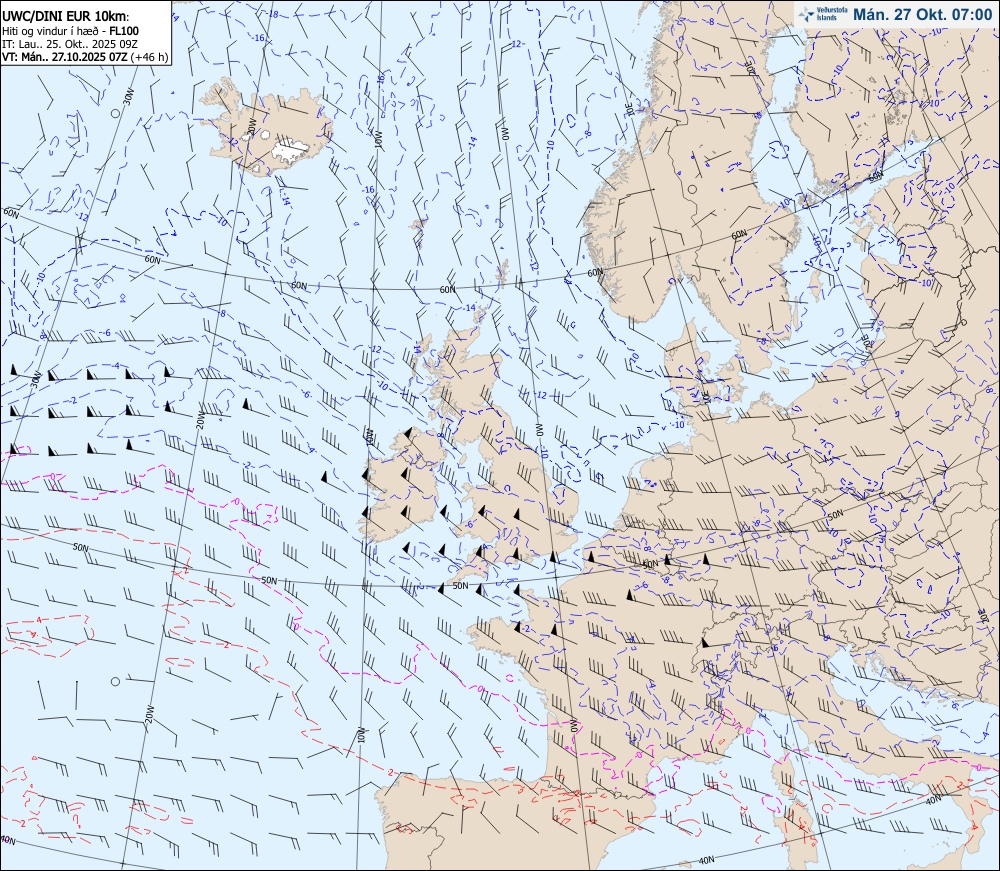The image size is (1000, 871).
Task: Click 'Hiti og vindur í hæð - FL100' subtitle
Action: coord(70,31)
